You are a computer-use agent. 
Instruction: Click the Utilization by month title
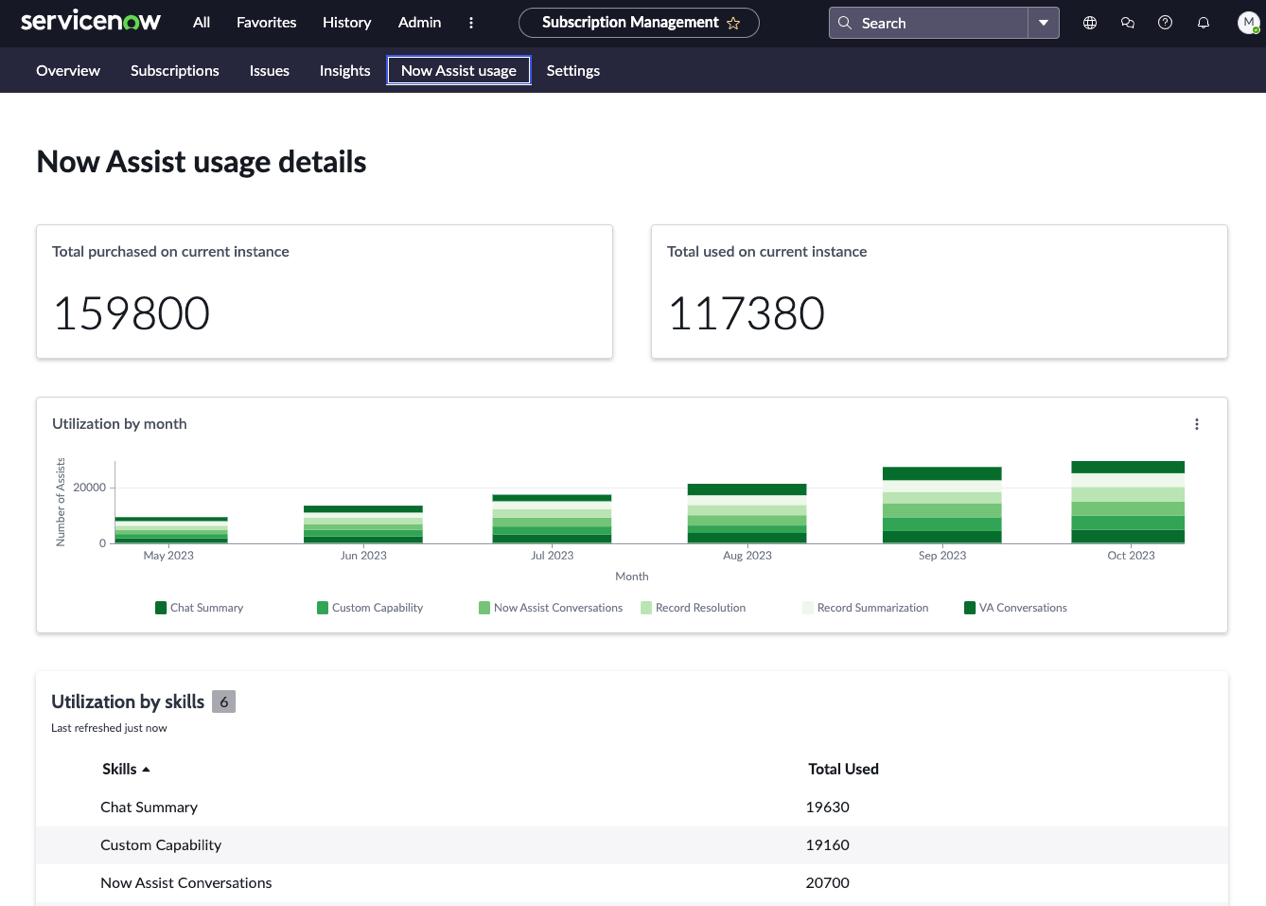[x=119, y=424]
